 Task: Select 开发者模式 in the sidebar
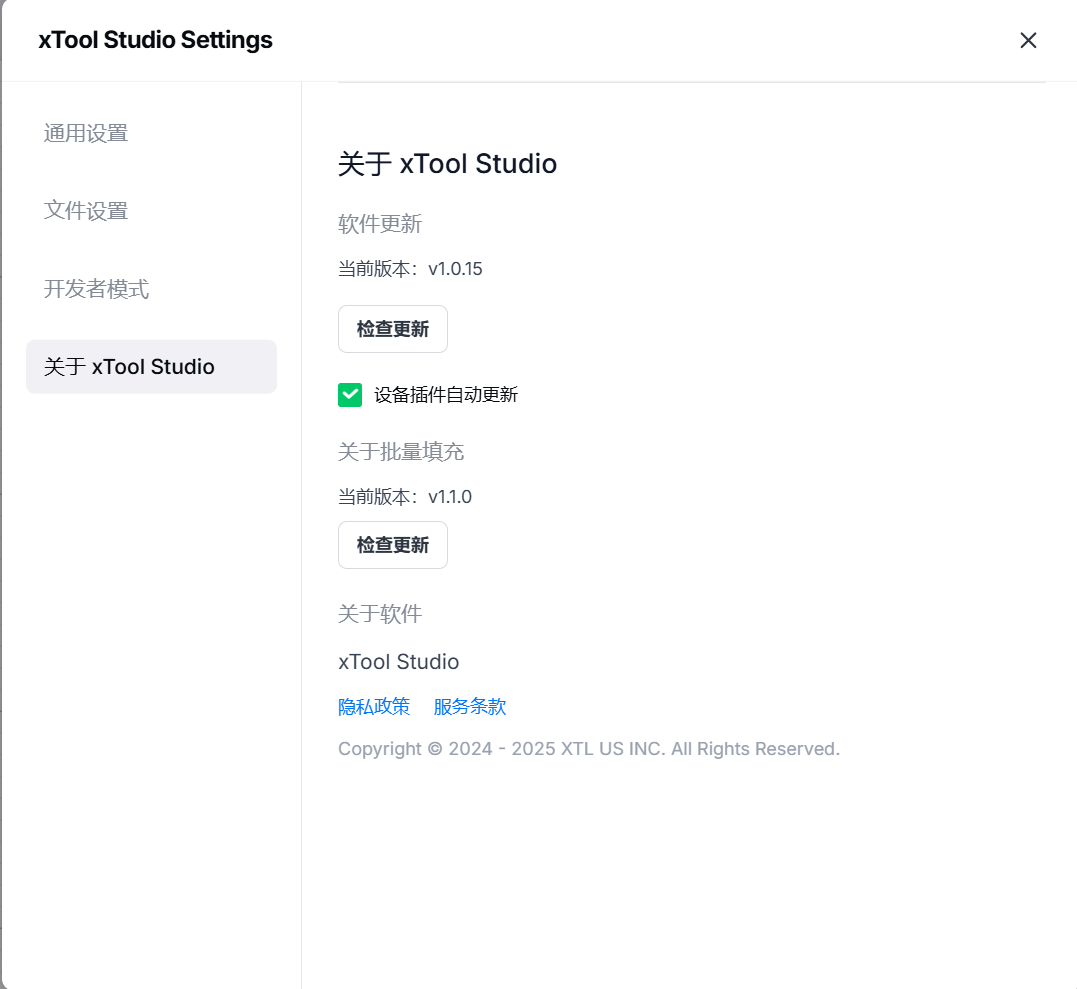96,289
